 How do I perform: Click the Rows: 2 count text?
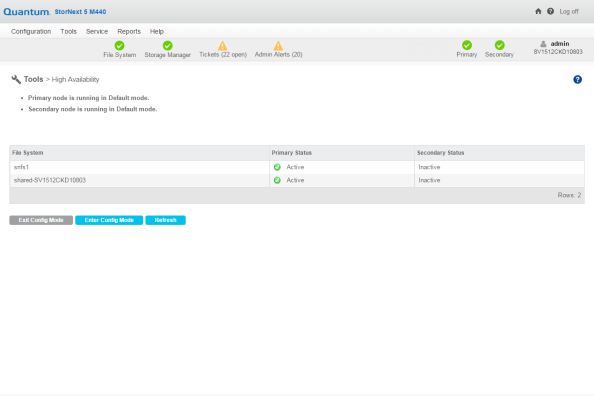[569, 195]
